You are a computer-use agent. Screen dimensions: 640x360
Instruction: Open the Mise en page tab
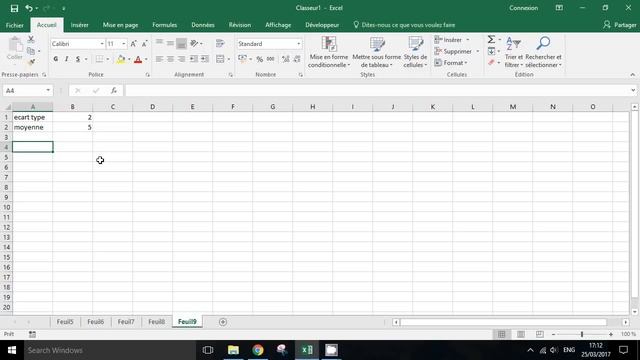click(x=120, y=25)
